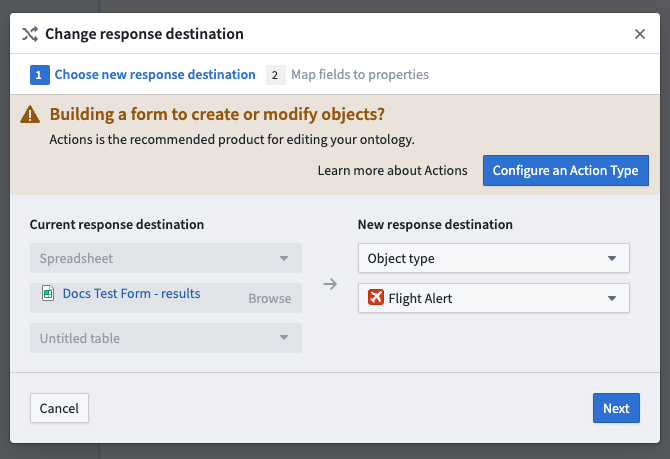This screenshot has height=459, width=670.
Task: Click the Cancel button
Action: point(59,408)
